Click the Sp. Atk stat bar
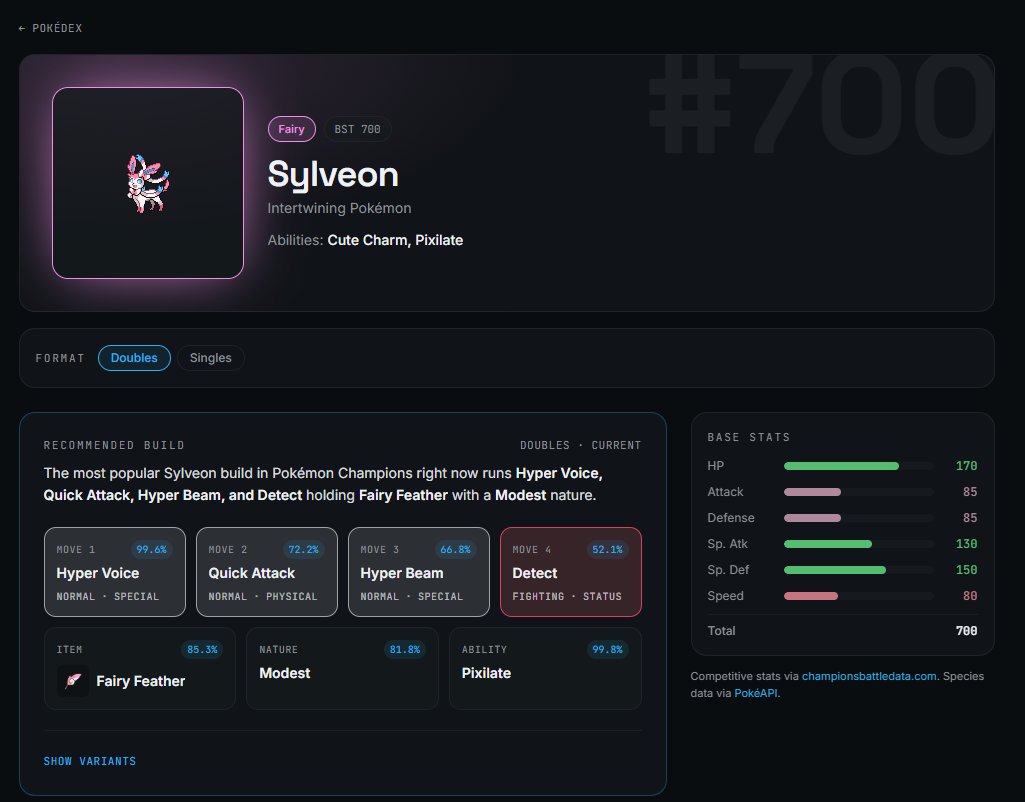The height and width of the screenshot is (802, 1025). click(858, 544)
